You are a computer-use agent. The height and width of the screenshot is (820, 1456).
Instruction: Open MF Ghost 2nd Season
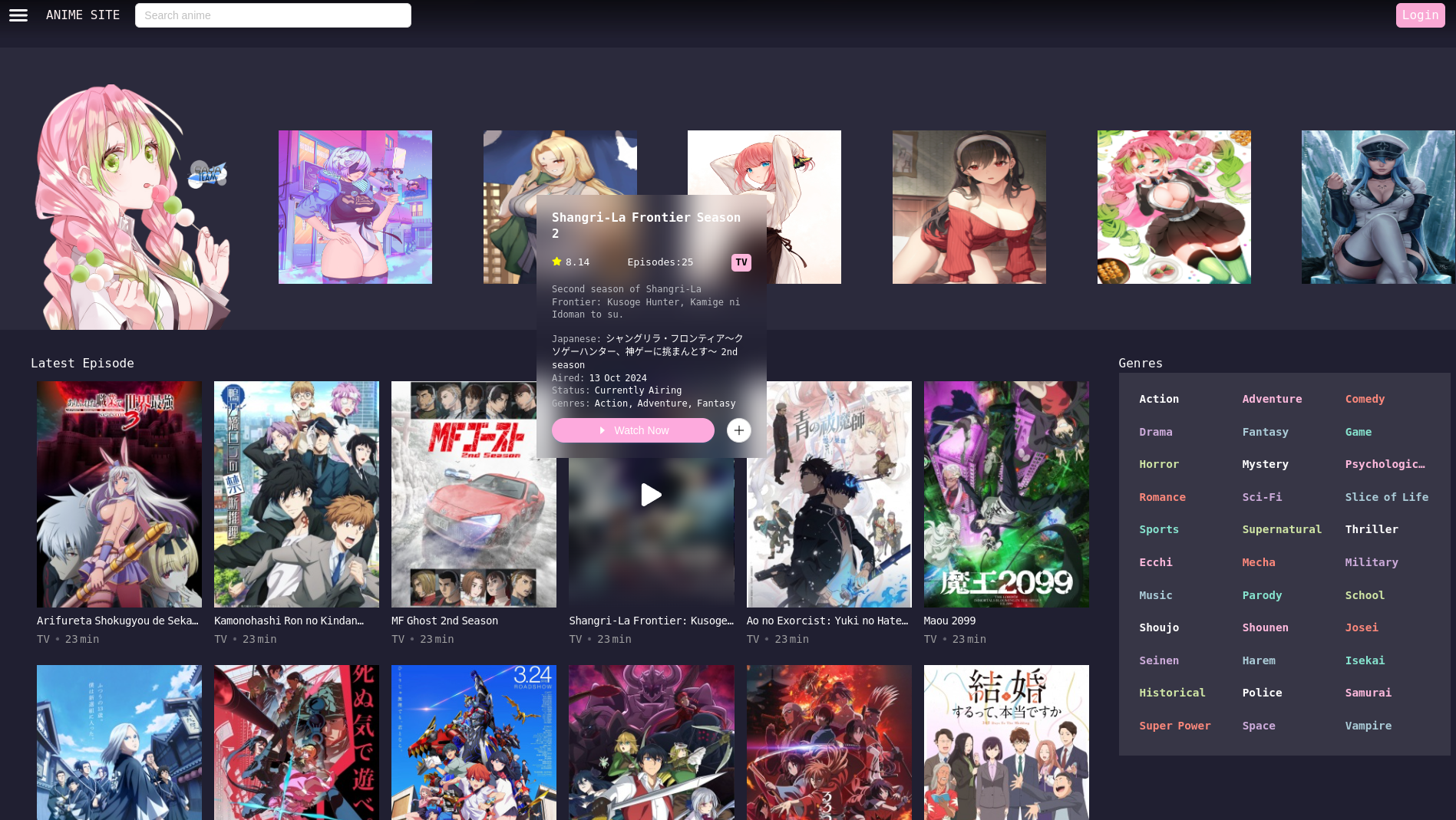pos(444,621)
